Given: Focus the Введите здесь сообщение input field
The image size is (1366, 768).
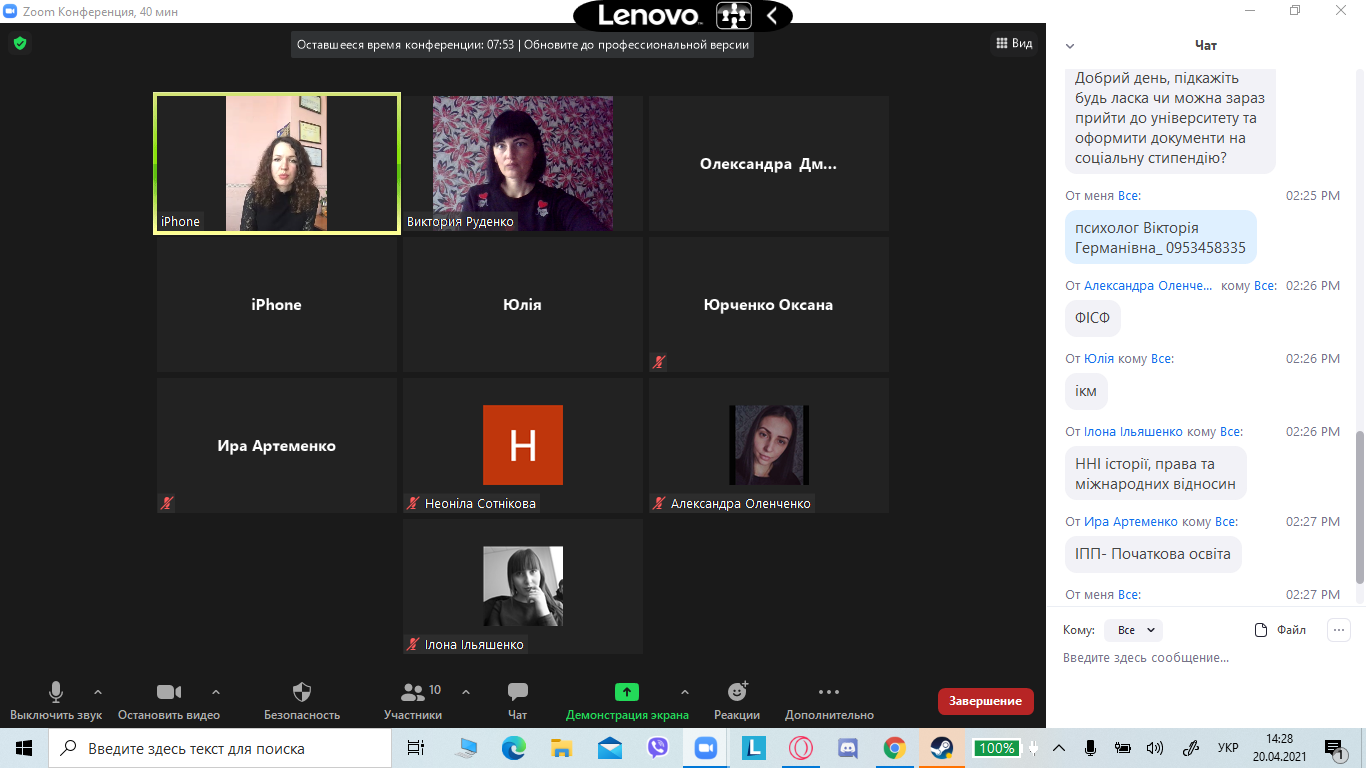Looking at the screenshot, I should (1205, 657).
